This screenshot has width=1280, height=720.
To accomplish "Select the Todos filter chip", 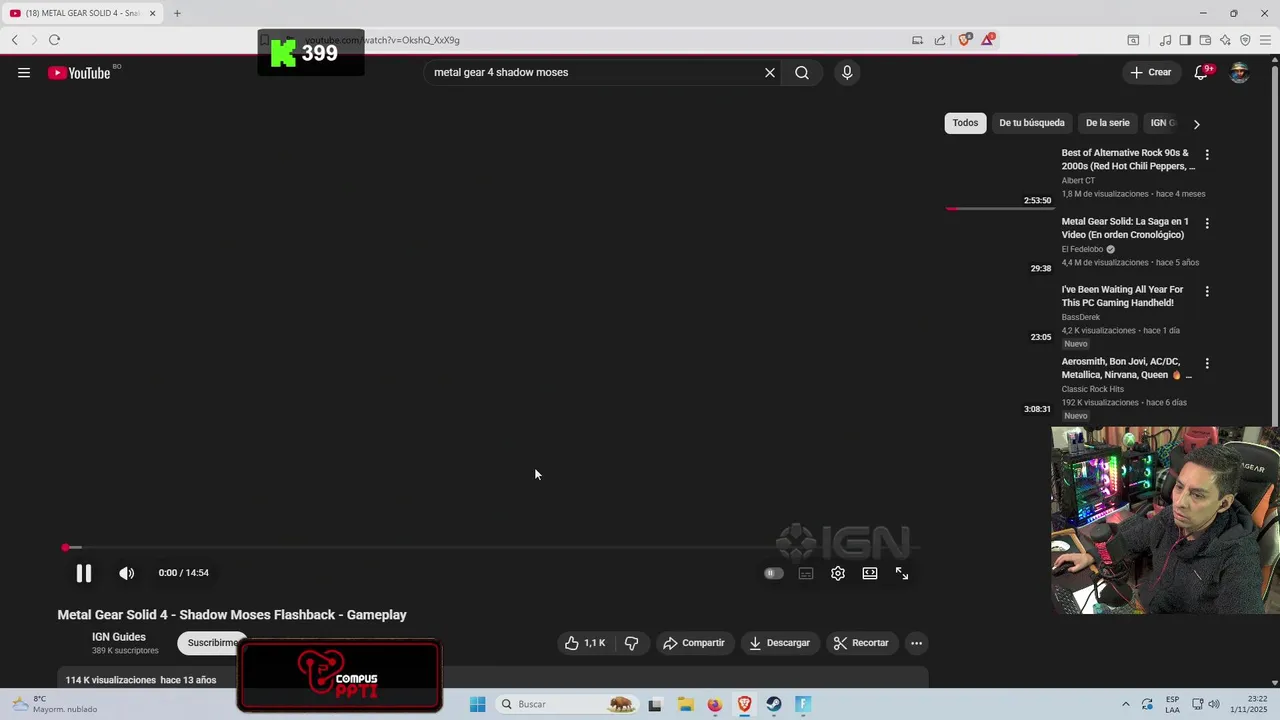I will coord(965,123).
